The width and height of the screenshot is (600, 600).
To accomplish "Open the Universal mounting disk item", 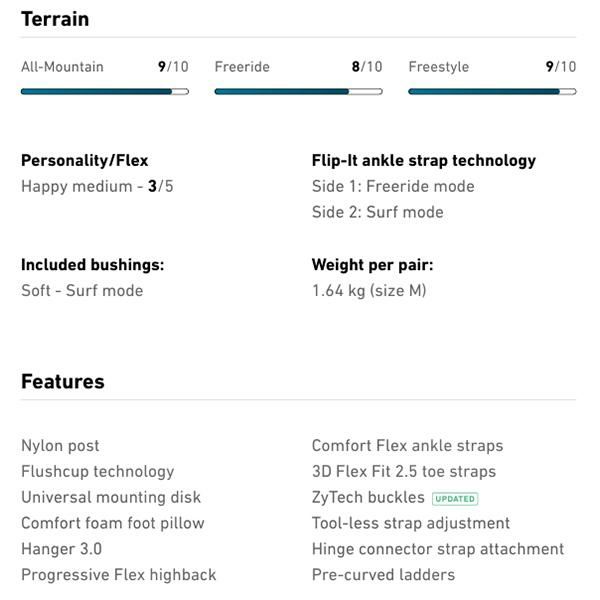I will pos(111,497).
